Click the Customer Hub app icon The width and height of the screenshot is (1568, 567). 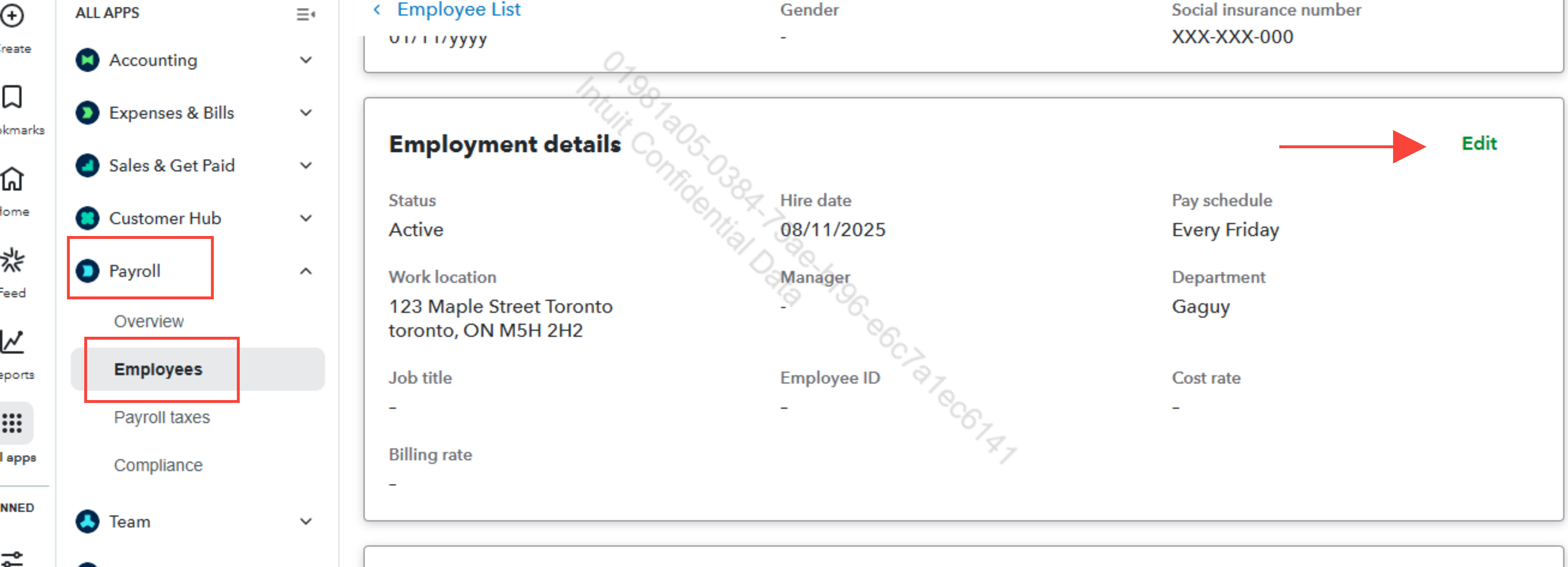click(x=88, y=218)
